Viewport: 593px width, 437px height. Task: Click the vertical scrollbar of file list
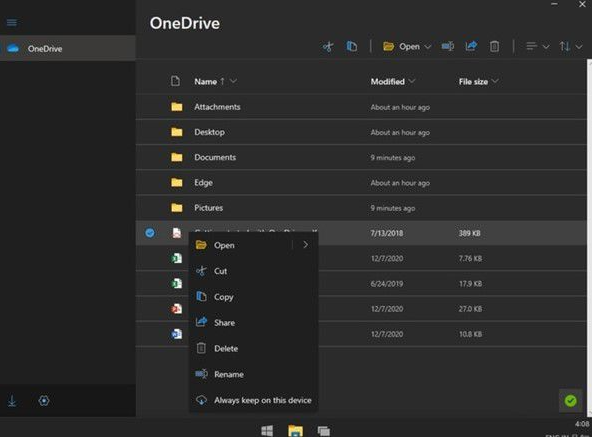click(590, 238)
